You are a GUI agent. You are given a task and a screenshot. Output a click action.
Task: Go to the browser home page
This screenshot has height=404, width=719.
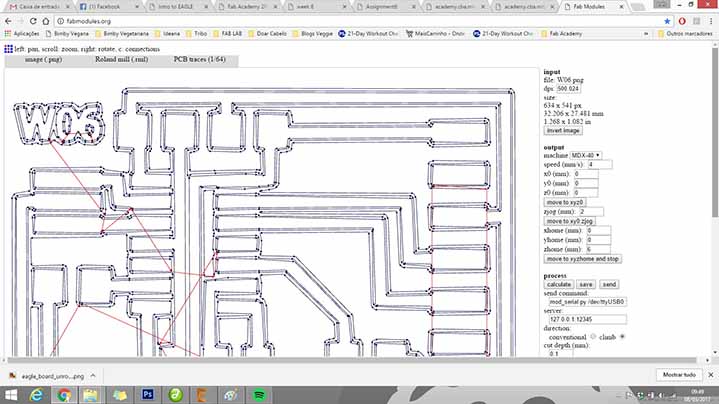[45, 21]
